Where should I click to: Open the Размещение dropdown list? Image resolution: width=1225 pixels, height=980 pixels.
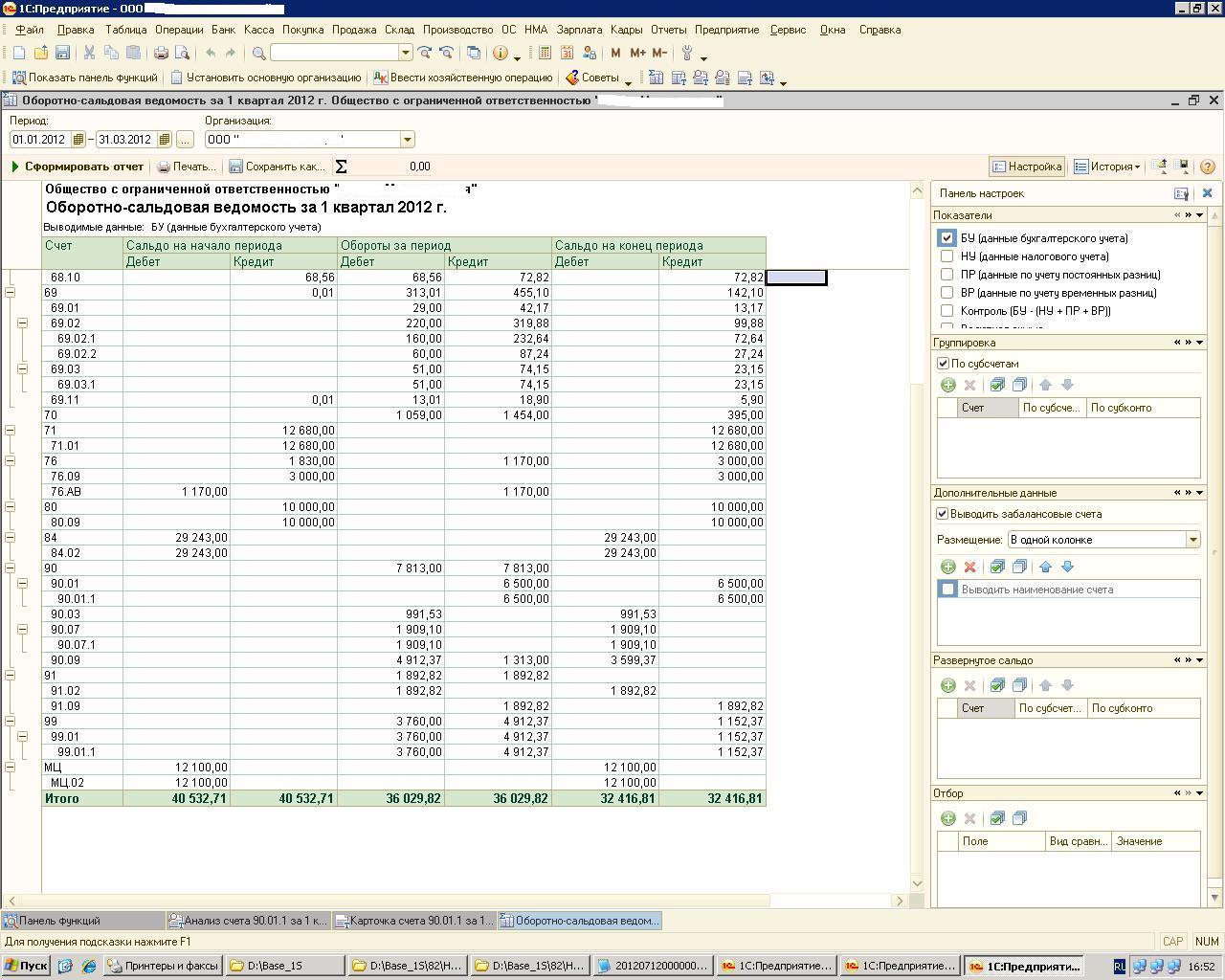click(1192, 540)
